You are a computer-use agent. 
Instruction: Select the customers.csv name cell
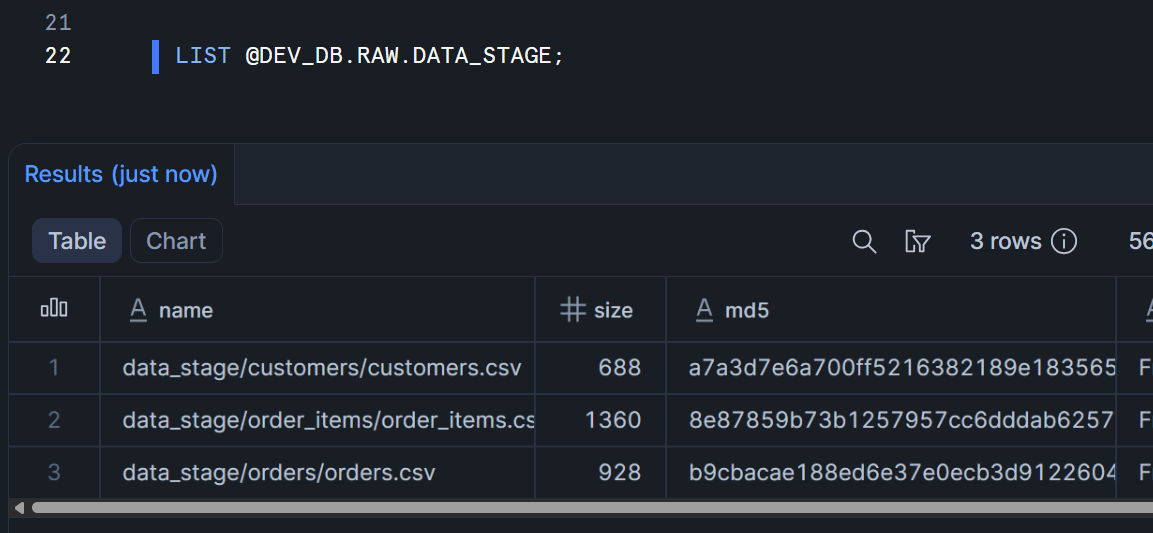(x=322, y=368)
